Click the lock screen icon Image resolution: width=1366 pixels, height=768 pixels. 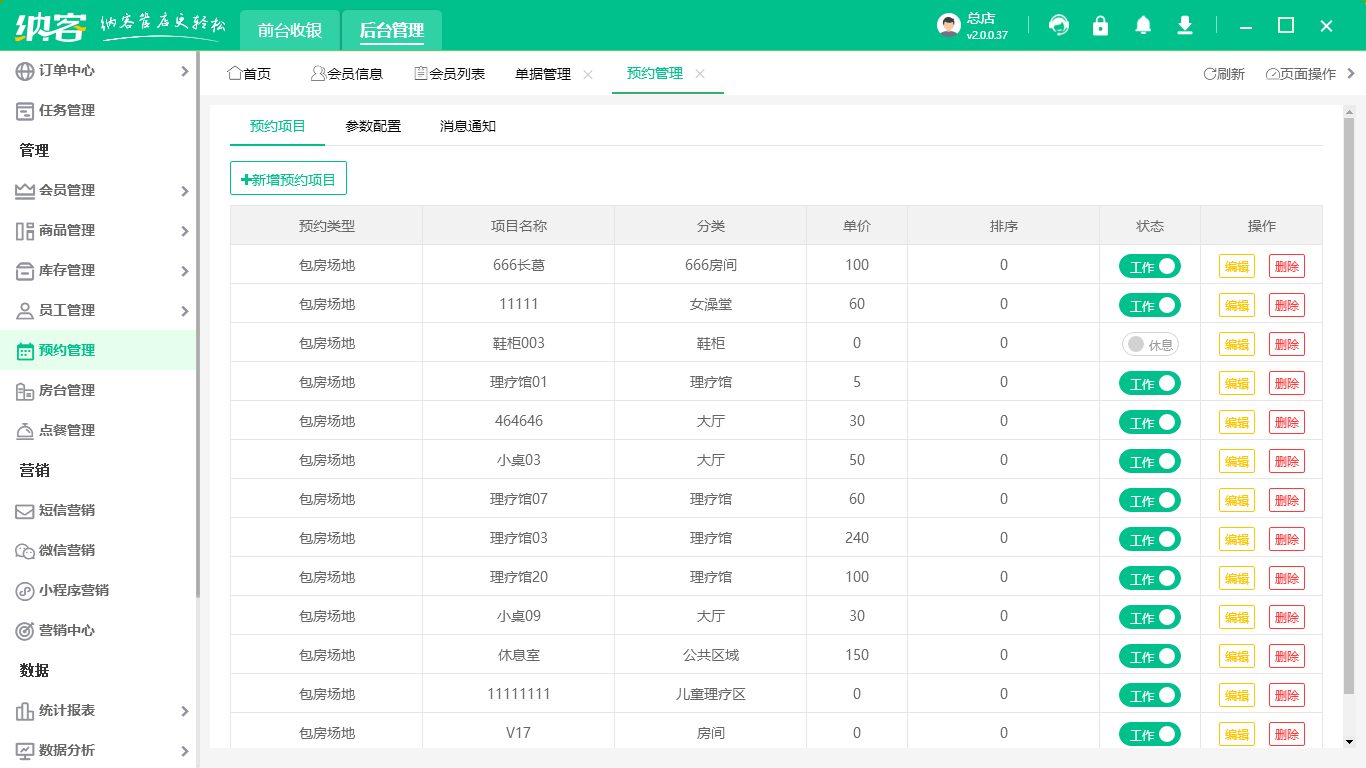coord(1101,26)
